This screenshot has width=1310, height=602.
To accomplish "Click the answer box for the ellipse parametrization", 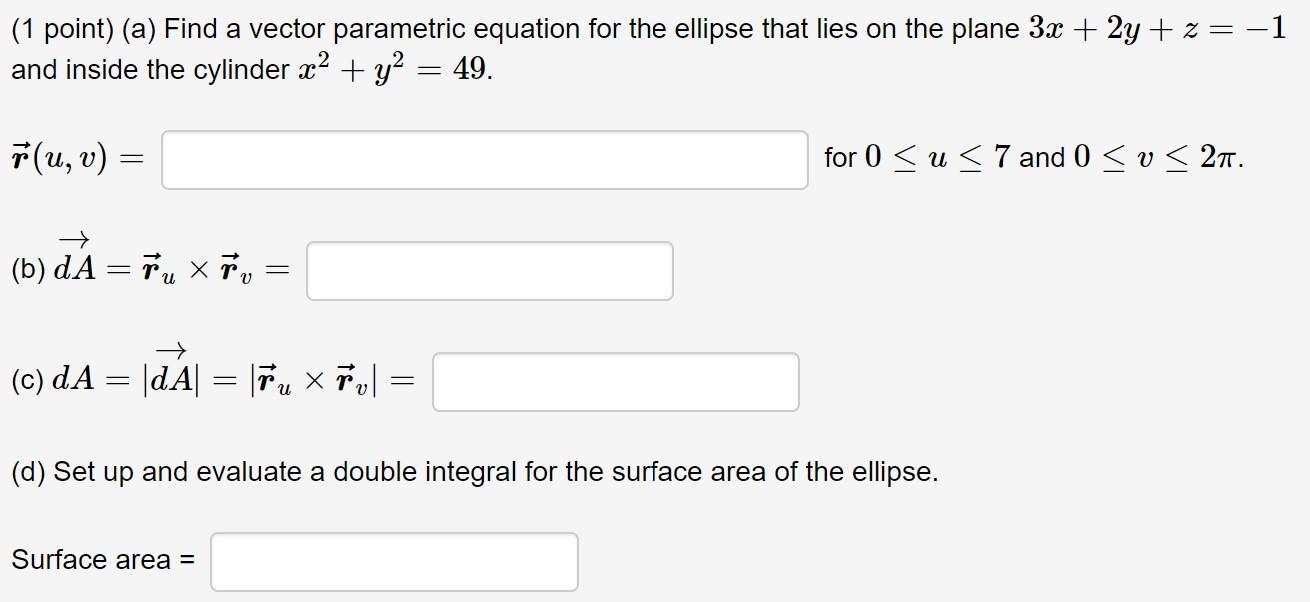I will click(485, 160).
